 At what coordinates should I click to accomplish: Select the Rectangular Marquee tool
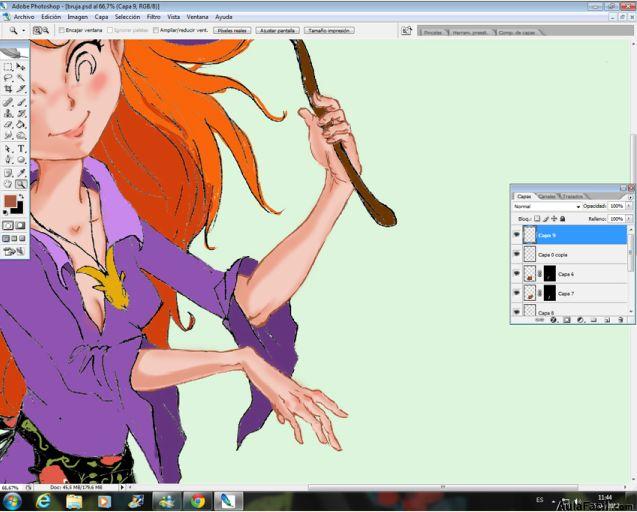8,67
